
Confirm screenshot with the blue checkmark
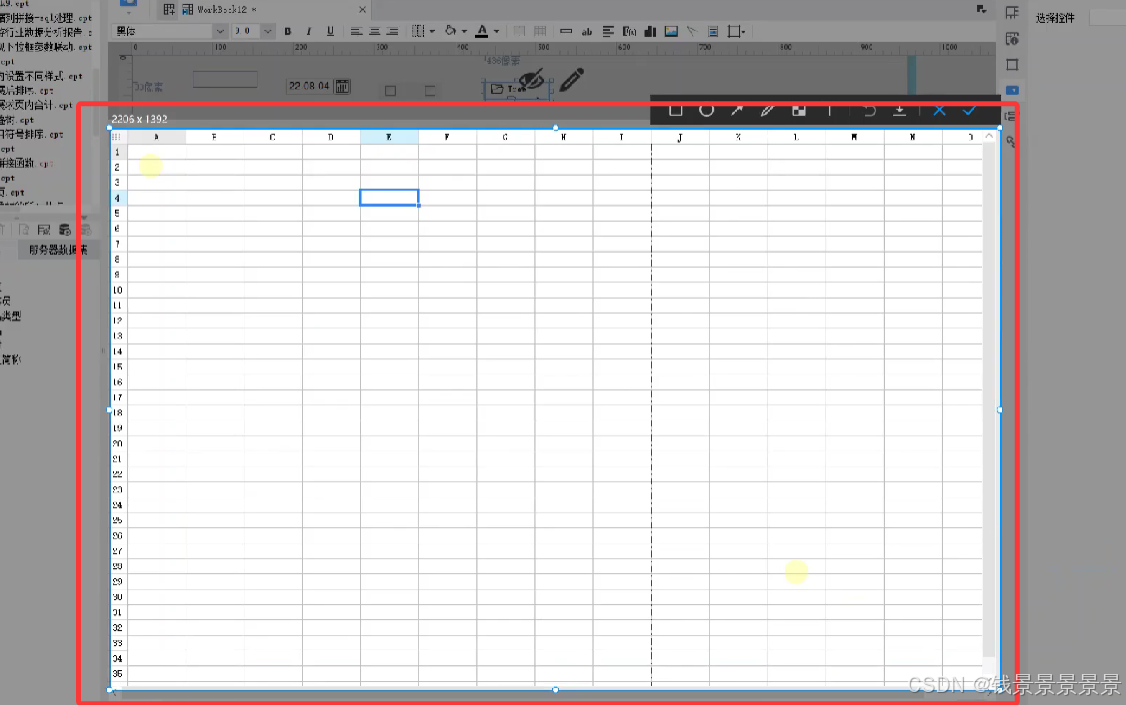pyautogui.click(x=969, y=110)
